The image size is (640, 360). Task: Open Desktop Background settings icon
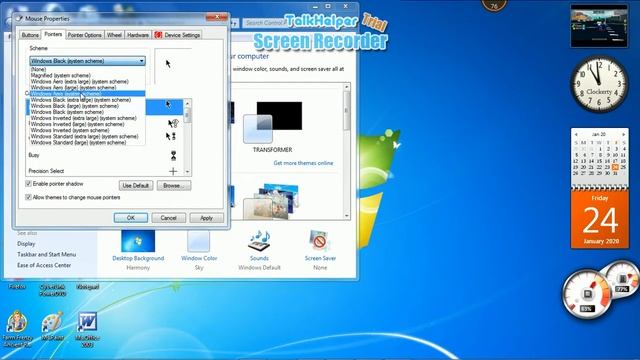click(x=138, y=241)
